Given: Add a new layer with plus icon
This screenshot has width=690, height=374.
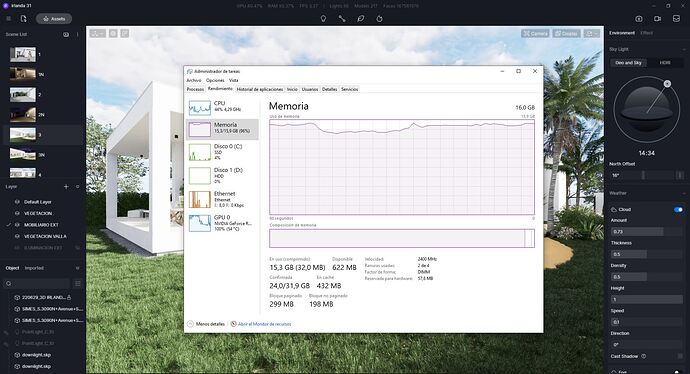Looking at the screenshot, I should 66,187.
